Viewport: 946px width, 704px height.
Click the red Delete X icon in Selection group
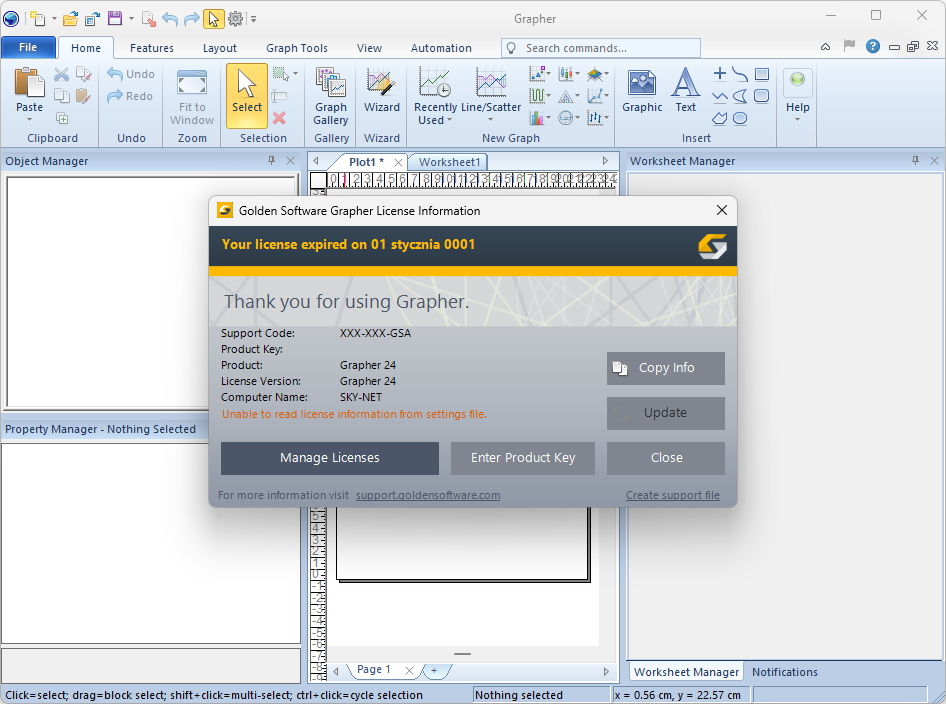point(279,118)
